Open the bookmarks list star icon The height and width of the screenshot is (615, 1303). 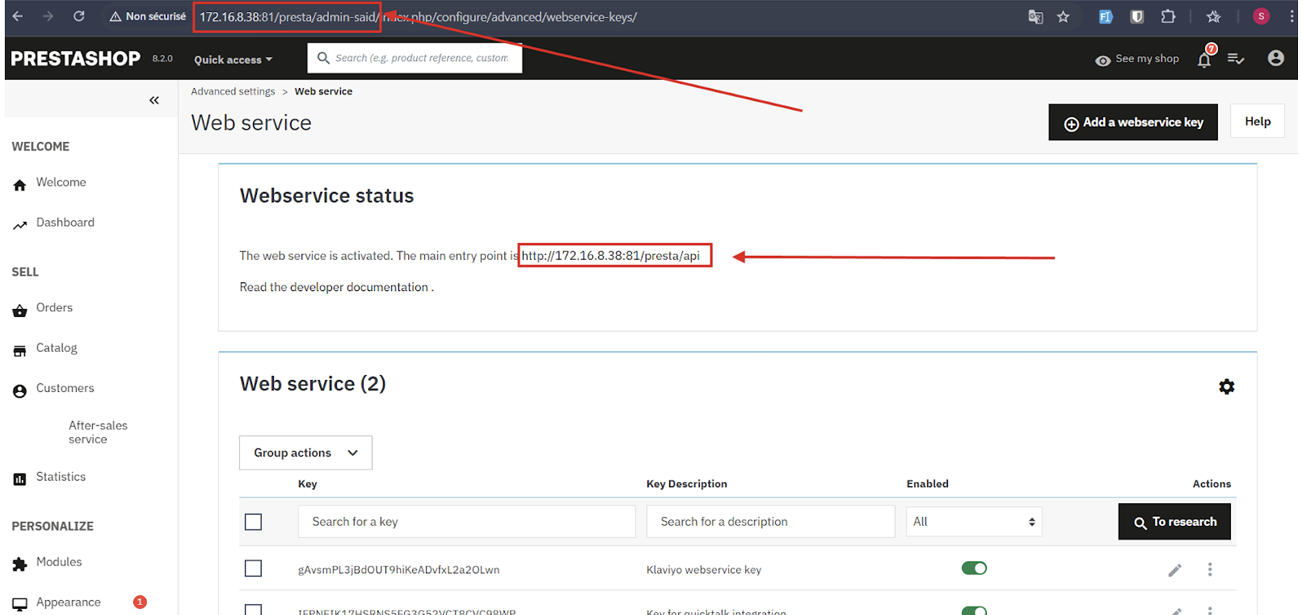coord(1213,17)
